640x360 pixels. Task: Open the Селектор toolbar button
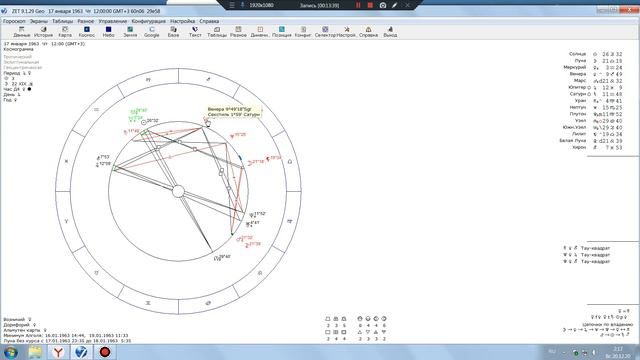[325, 32]
